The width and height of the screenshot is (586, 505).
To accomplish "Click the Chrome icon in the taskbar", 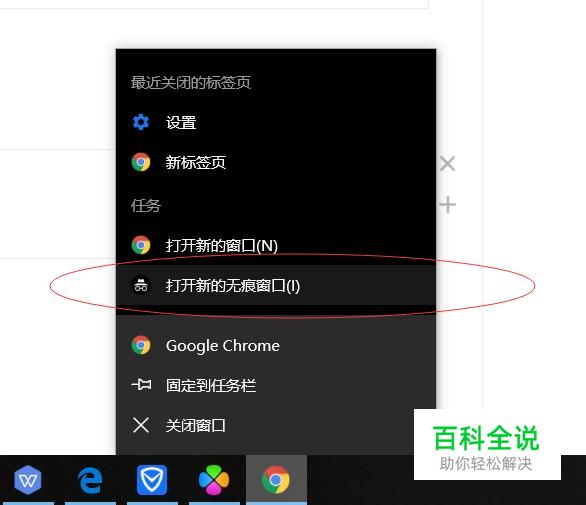I will coord(276,480).
